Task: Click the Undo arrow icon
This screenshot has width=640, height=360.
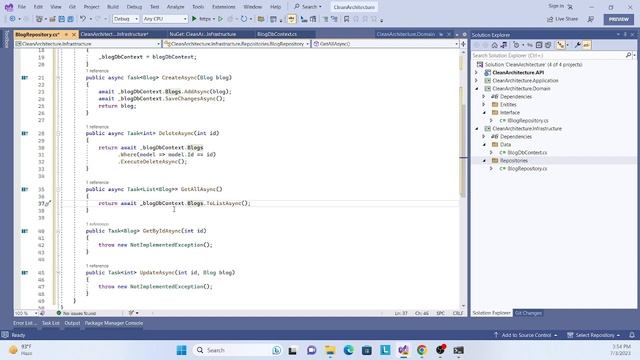Action: pos(83,19)
